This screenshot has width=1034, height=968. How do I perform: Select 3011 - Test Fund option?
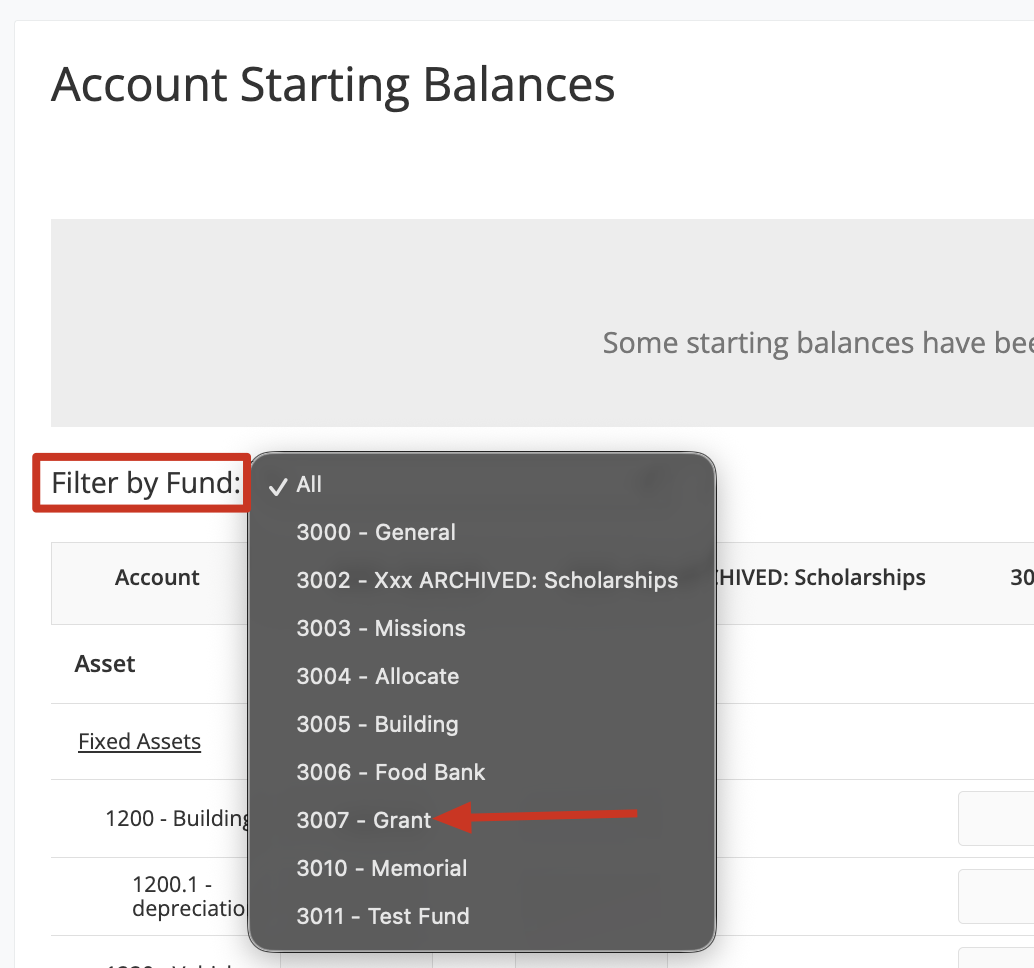[383, 916]
